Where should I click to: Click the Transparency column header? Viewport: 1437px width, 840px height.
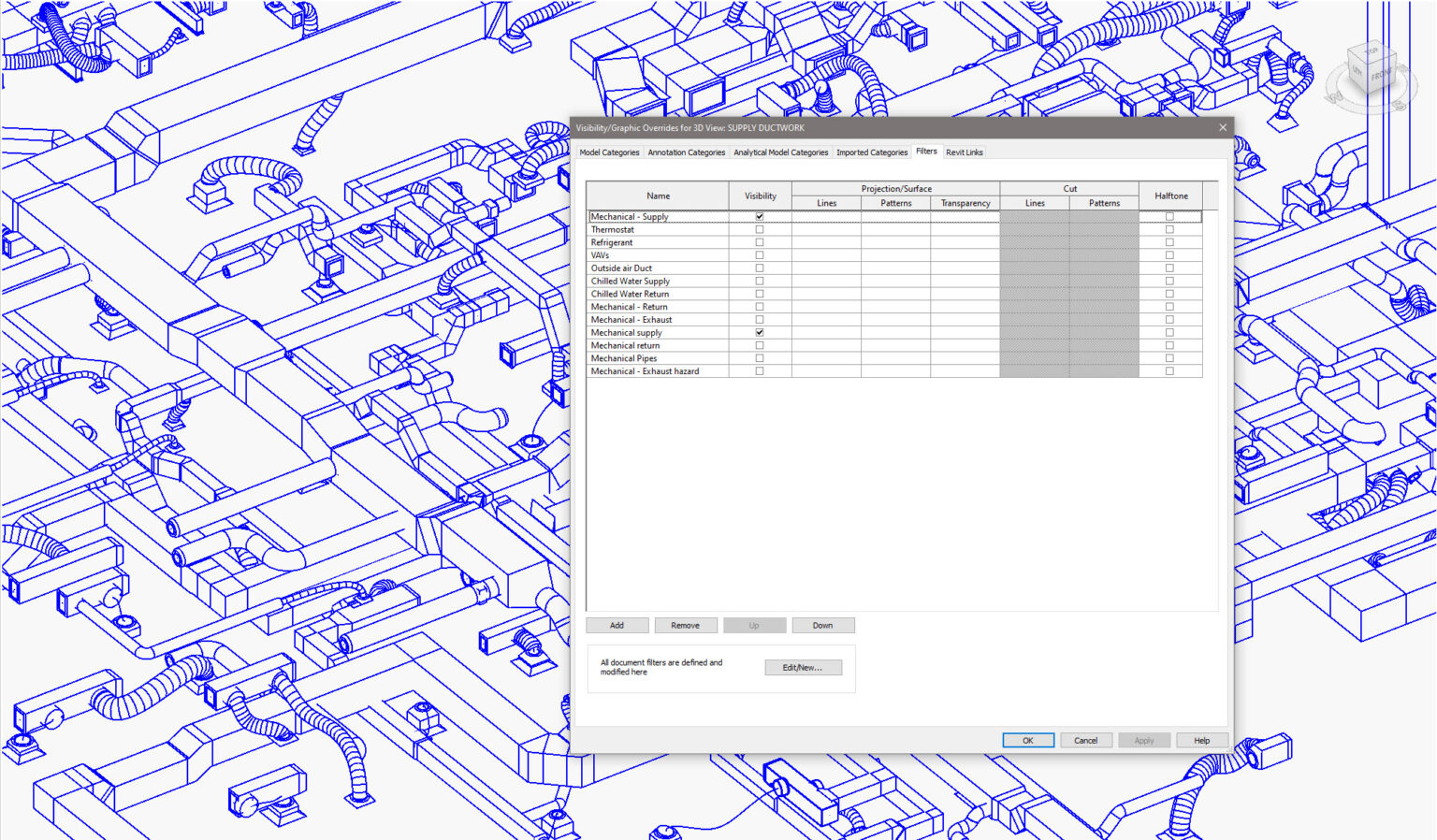965,203
